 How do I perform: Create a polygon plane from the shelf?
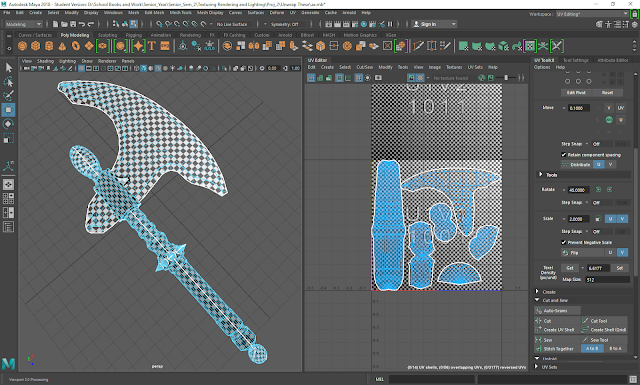pos(89,46)
